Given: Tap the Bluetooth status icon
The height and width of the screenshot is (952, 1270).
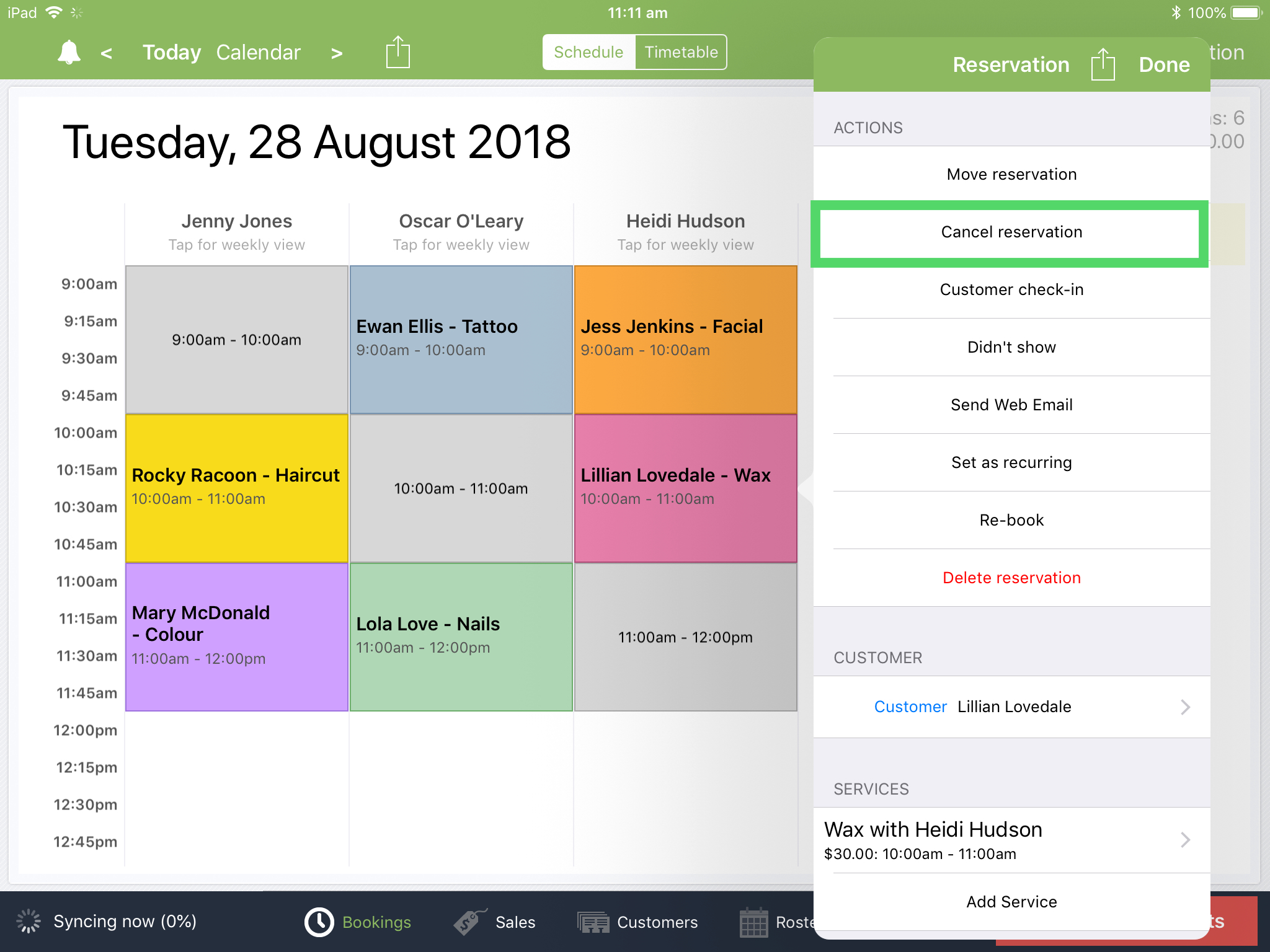Looking at the screenshot, I should (x=1176, y=12).
